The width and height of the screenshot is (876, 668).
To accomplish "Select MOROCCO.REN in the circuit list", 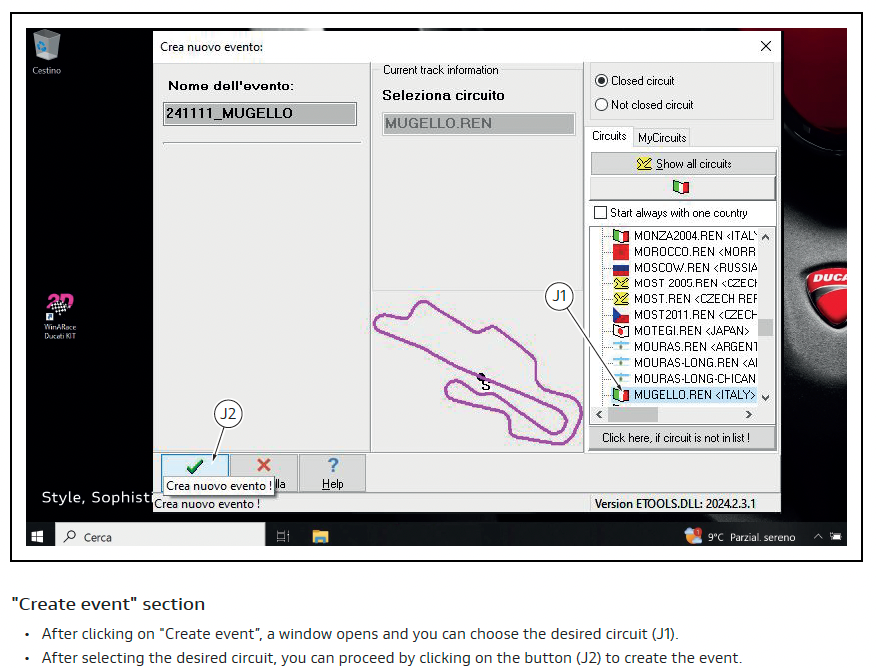I will point(694,252).
